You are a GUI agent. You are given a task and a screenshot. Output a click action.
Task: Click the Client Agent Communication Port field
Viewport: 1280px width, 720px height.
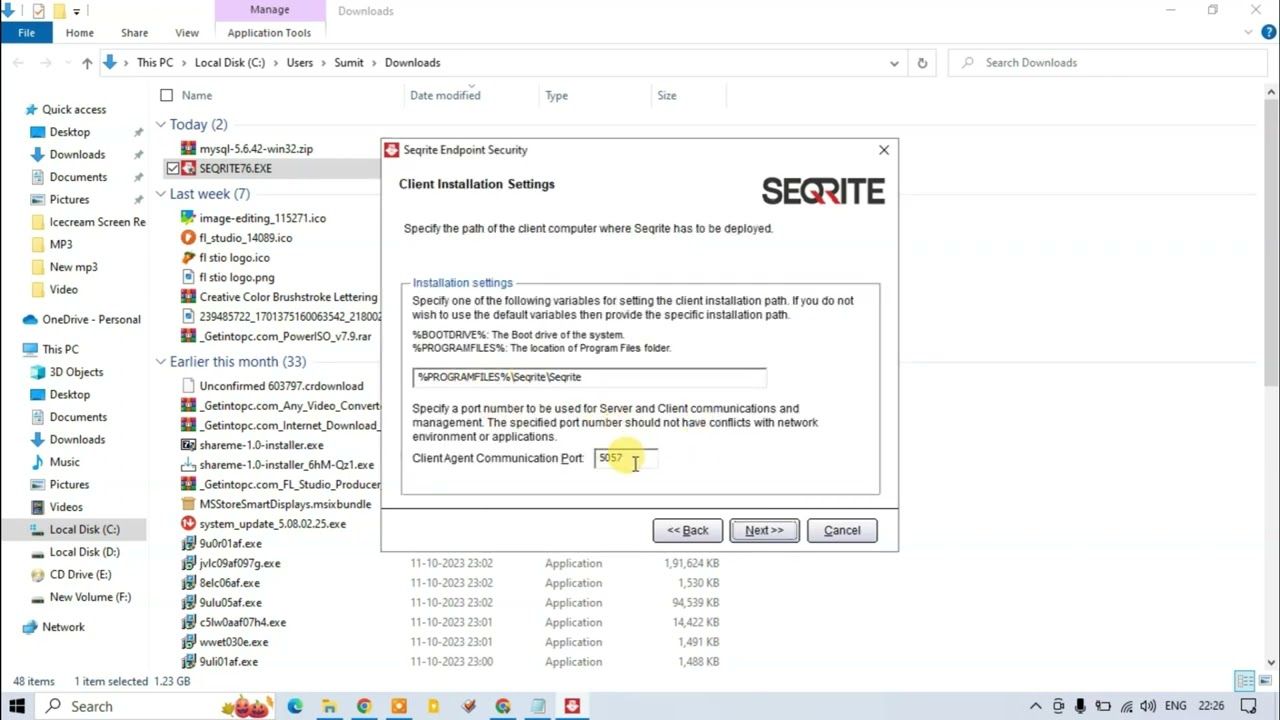tap(626, 458)
